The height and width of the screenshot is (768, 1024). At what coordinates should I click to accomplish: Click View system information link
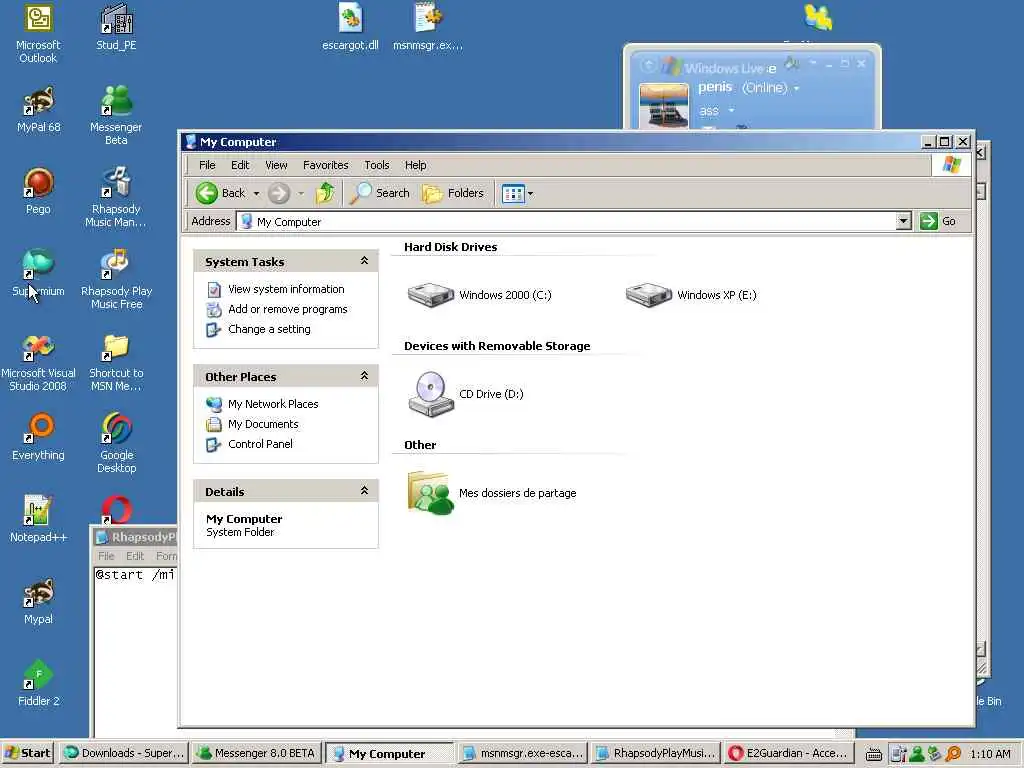(x=286, y=289)
